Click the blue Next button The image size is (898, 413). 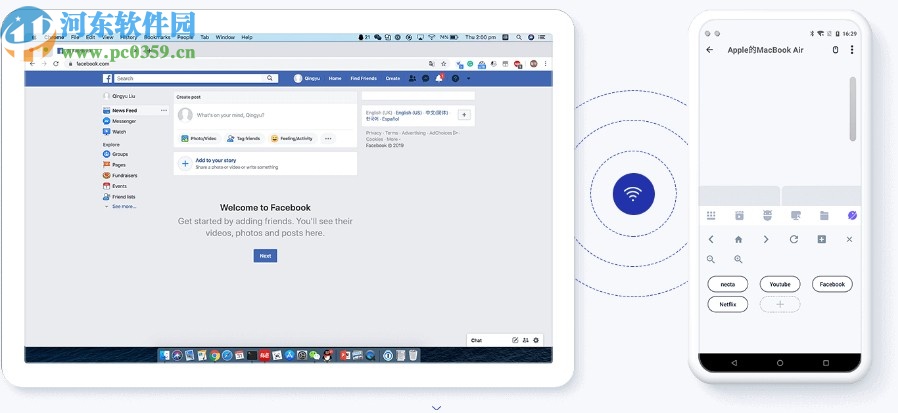265,256
